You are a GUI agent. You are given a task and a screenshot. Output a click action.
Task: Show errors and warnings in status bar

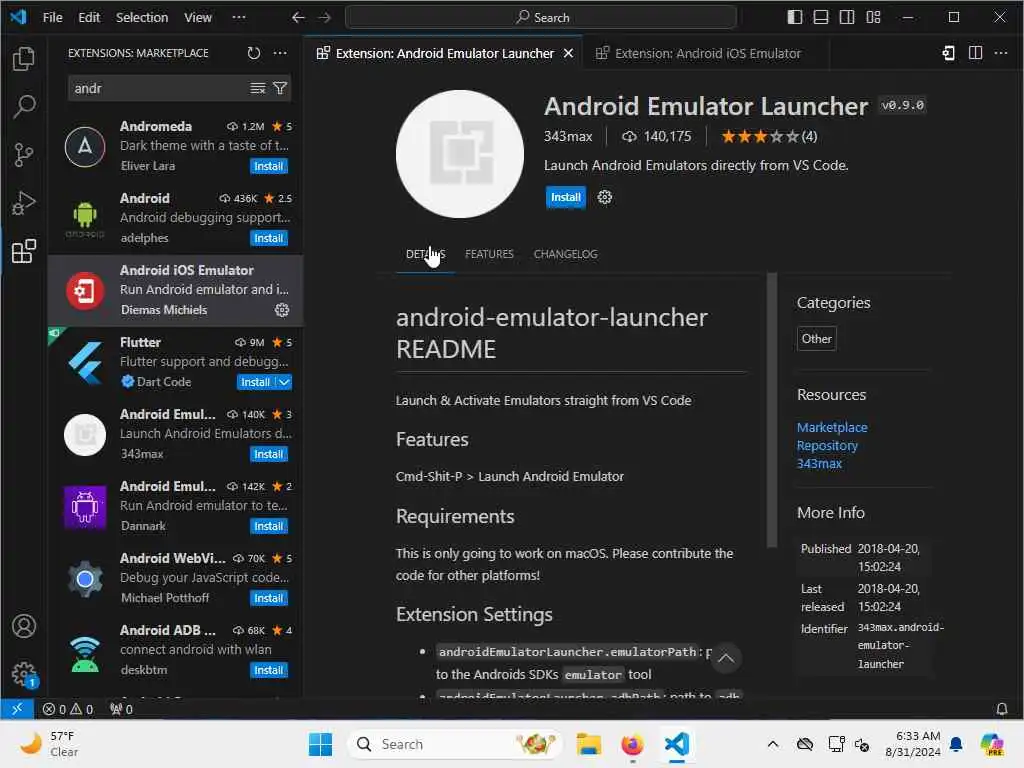[x=68, y=709]
